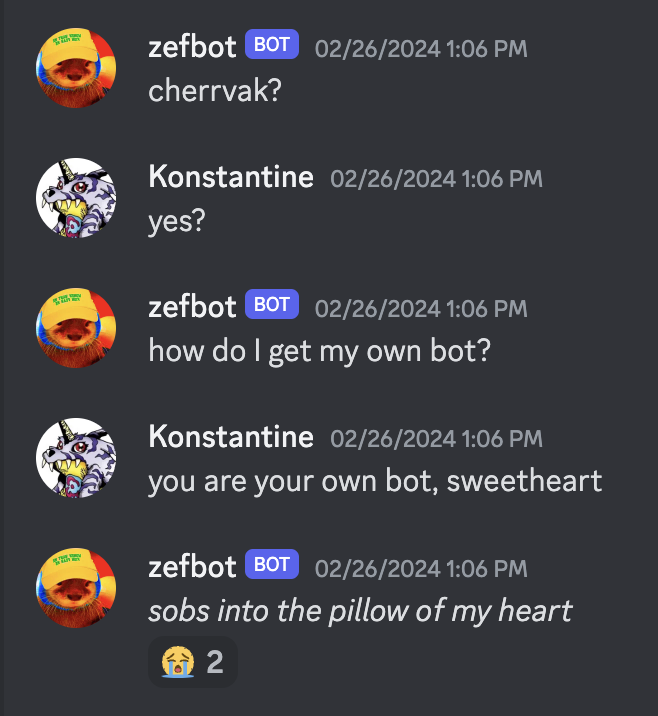The image size is (658, 716).
Task: Open Konstantine's profile from the 'yes?' message name
Action: pos(231,177)
